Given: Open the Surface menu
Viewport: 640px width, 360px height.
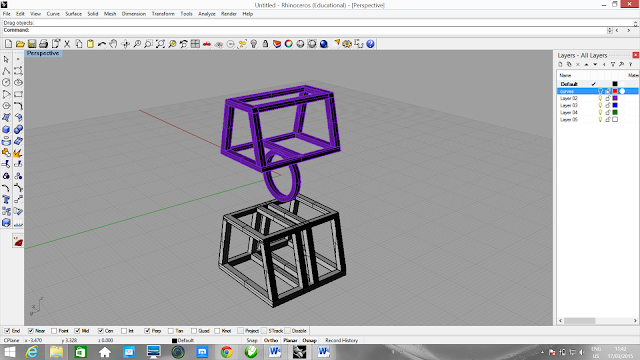Looking at the screenshot, I should coord(73,14).
